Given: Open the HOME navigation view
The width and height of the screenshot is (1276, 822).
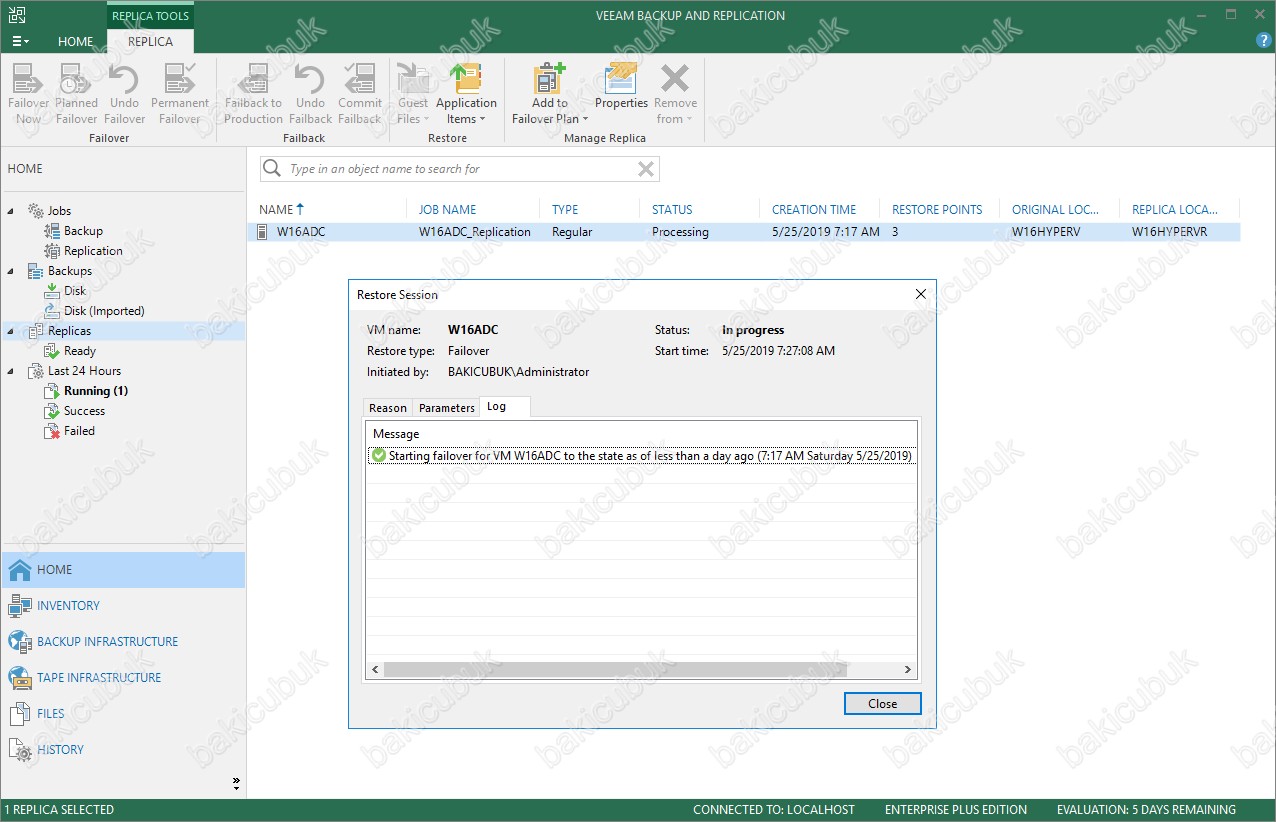Looking at the screenshot, I should tap(123, 570).
